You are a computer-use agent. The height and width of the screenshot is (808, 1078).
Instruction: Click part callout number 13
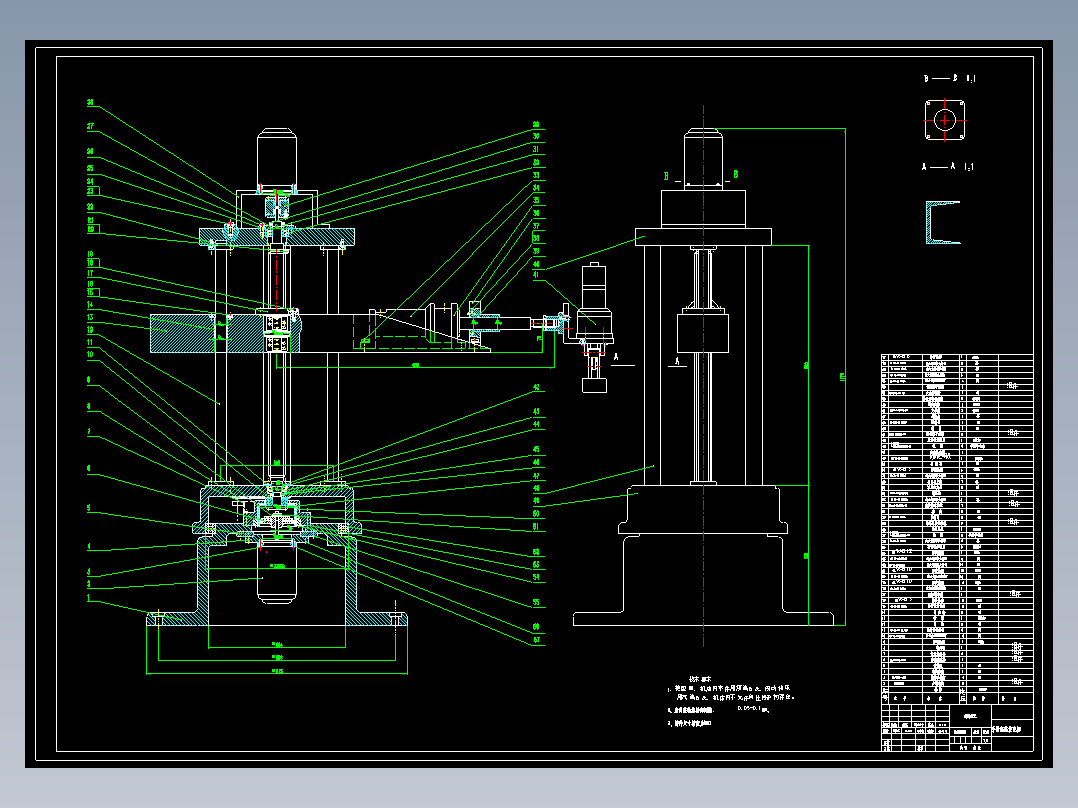(x=90, y=318)
